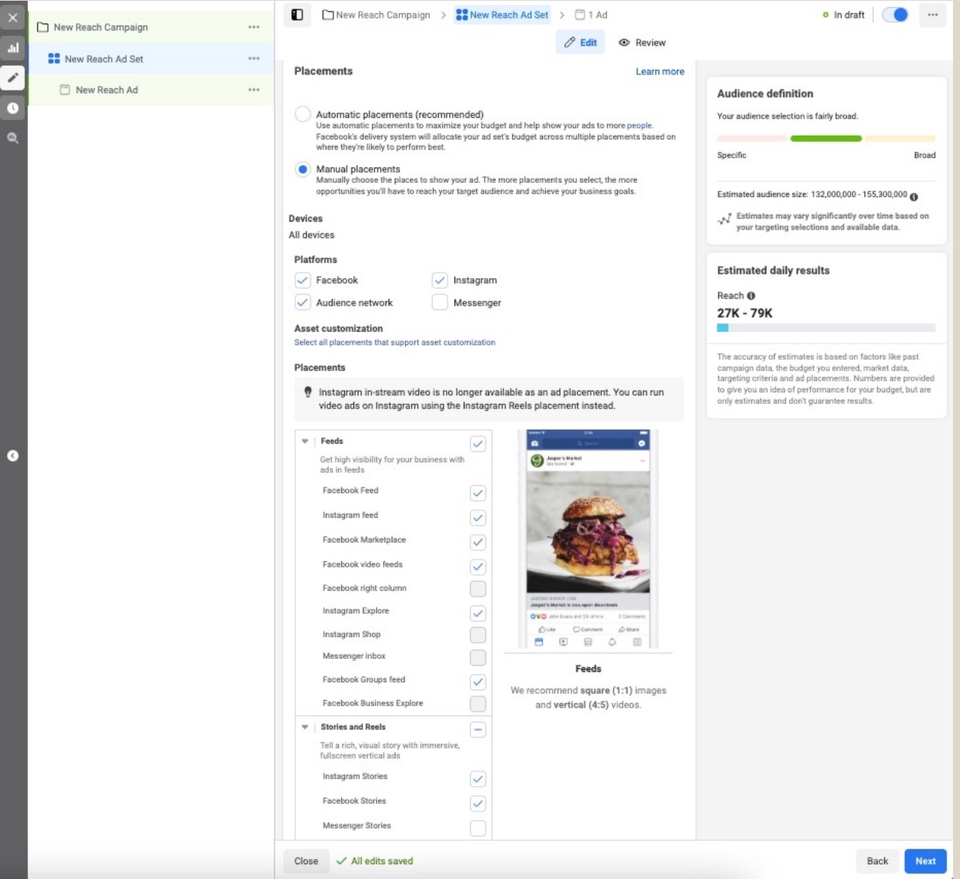Open more options for New Reach Ad
This screenshot has width=960, height=879.
pyautogui.click(x=254, y=89)
